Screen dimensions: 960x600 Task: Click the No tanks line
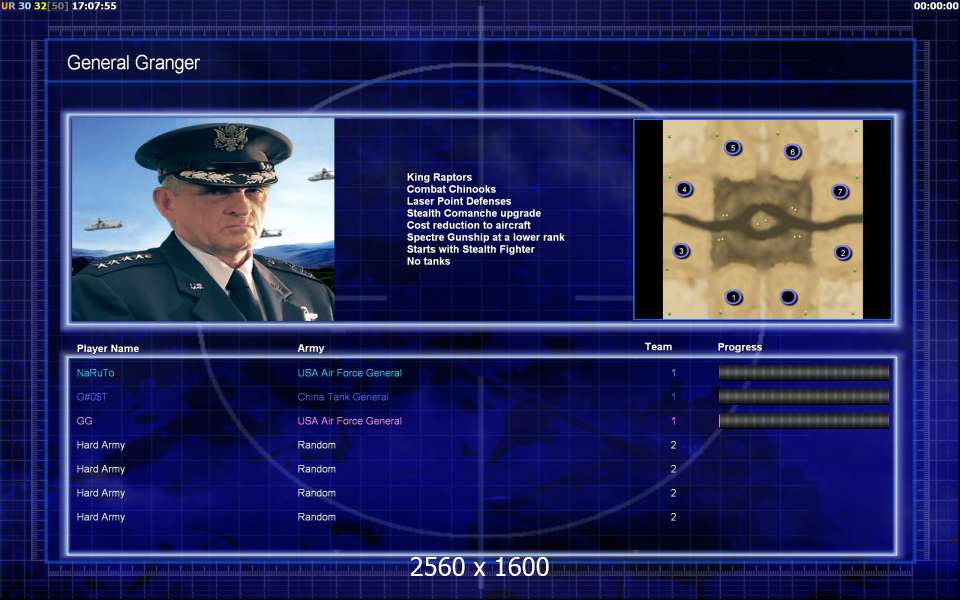coord(428,261)
